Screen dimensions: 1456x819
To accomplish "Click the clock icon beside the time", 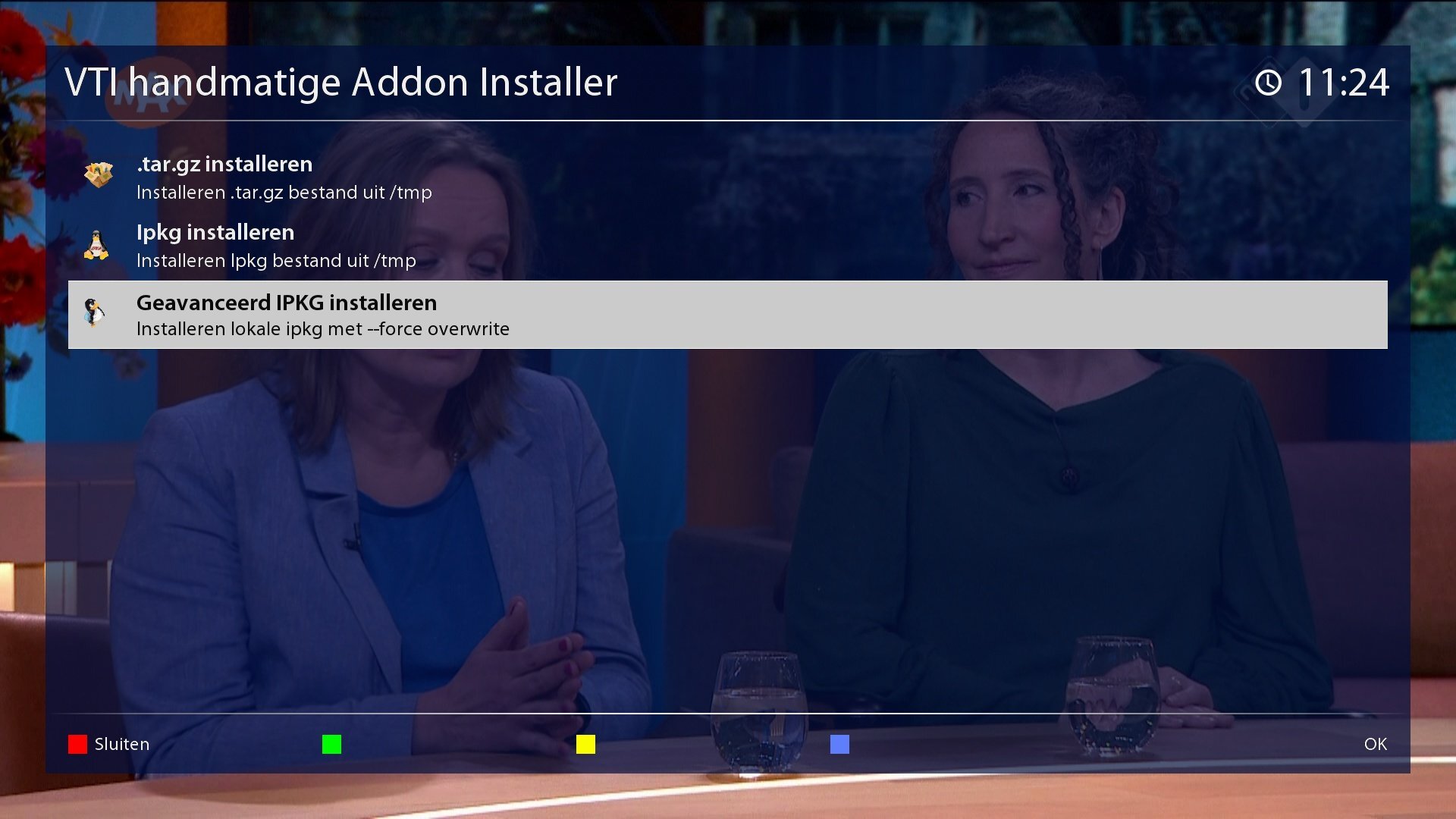I will click(1268, 82).
